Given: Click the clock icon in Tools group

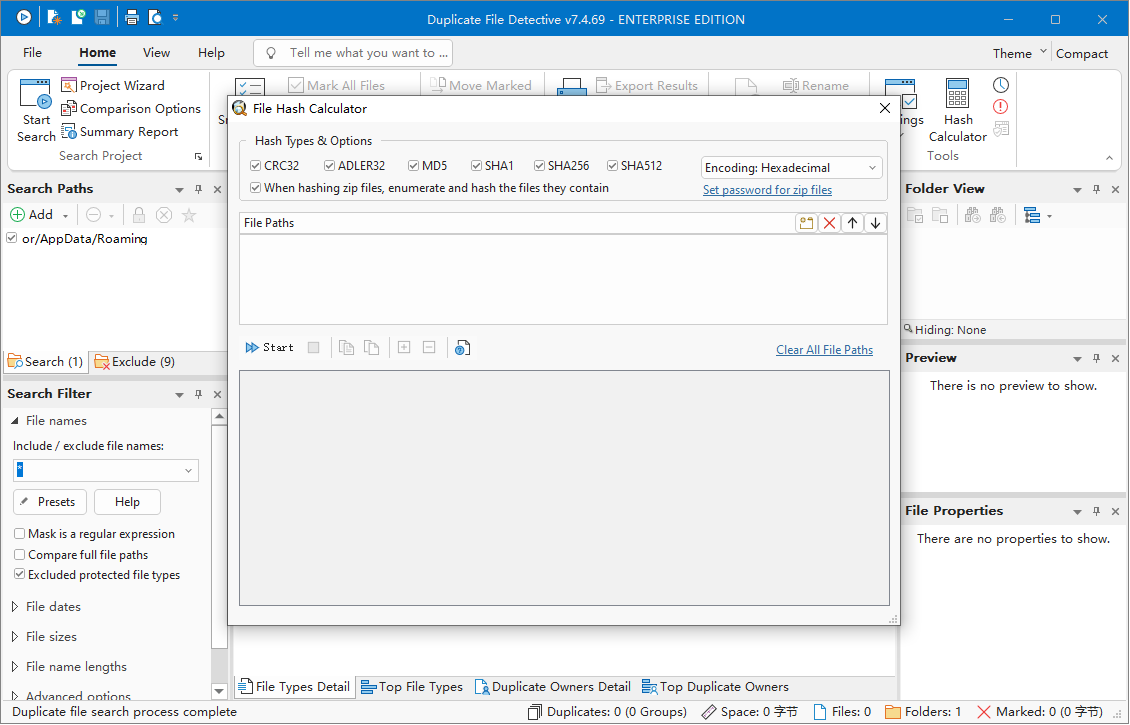Looking at the screenshot, I should point(1000,85).
